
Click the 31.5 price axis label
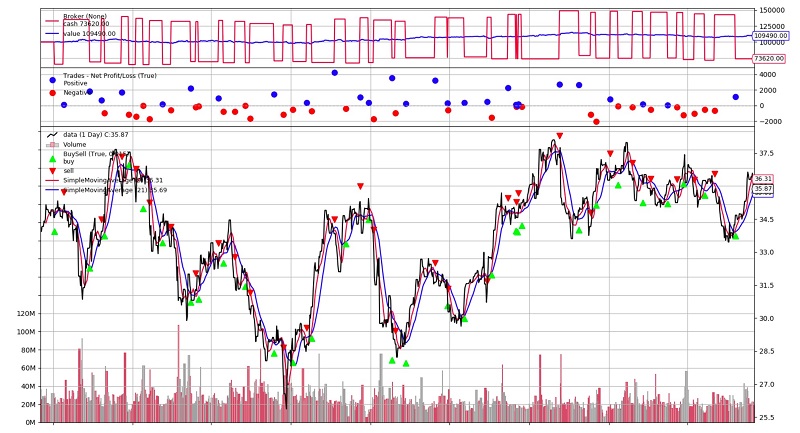tap(766, 286)
